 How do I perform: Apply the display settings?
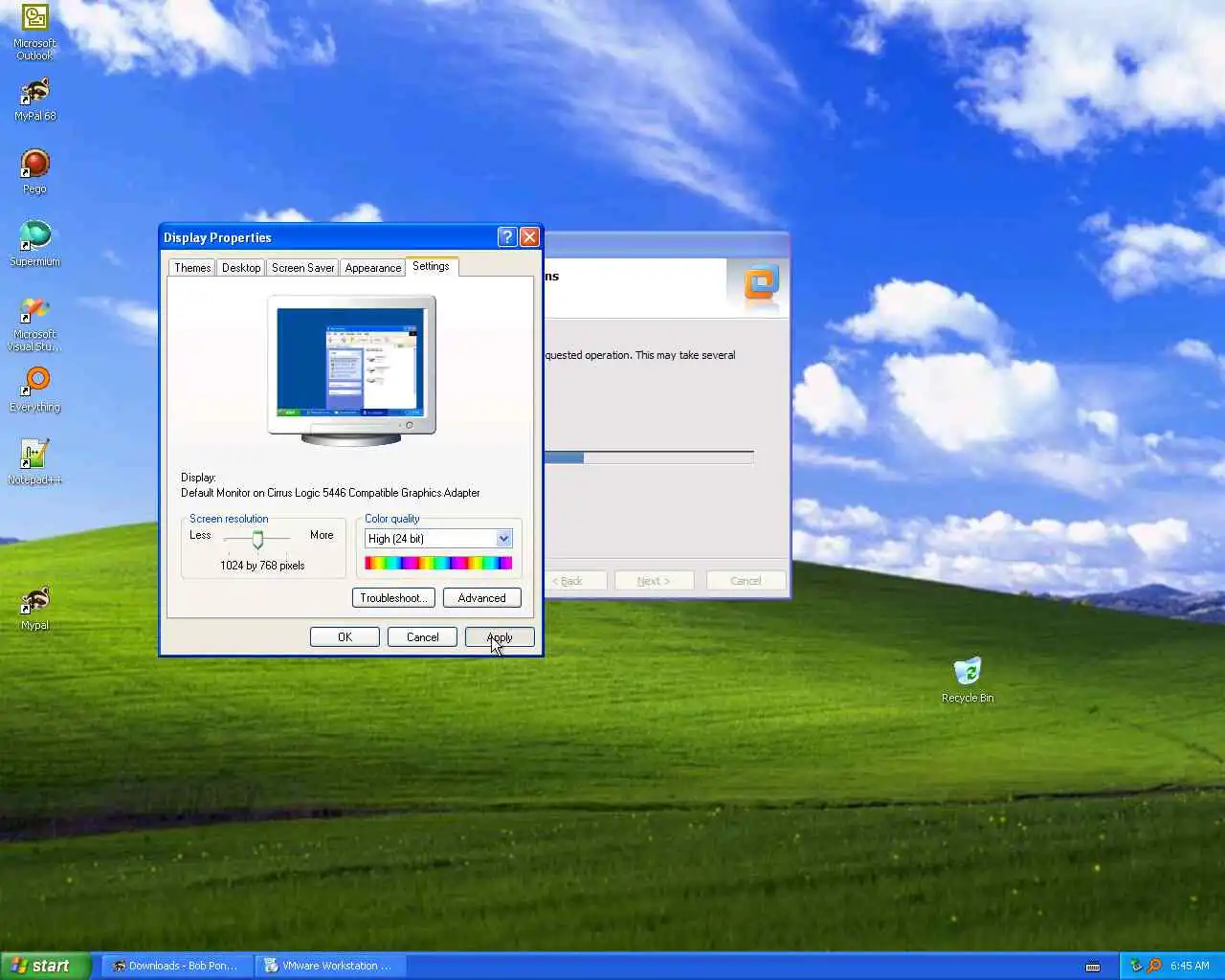500,637
